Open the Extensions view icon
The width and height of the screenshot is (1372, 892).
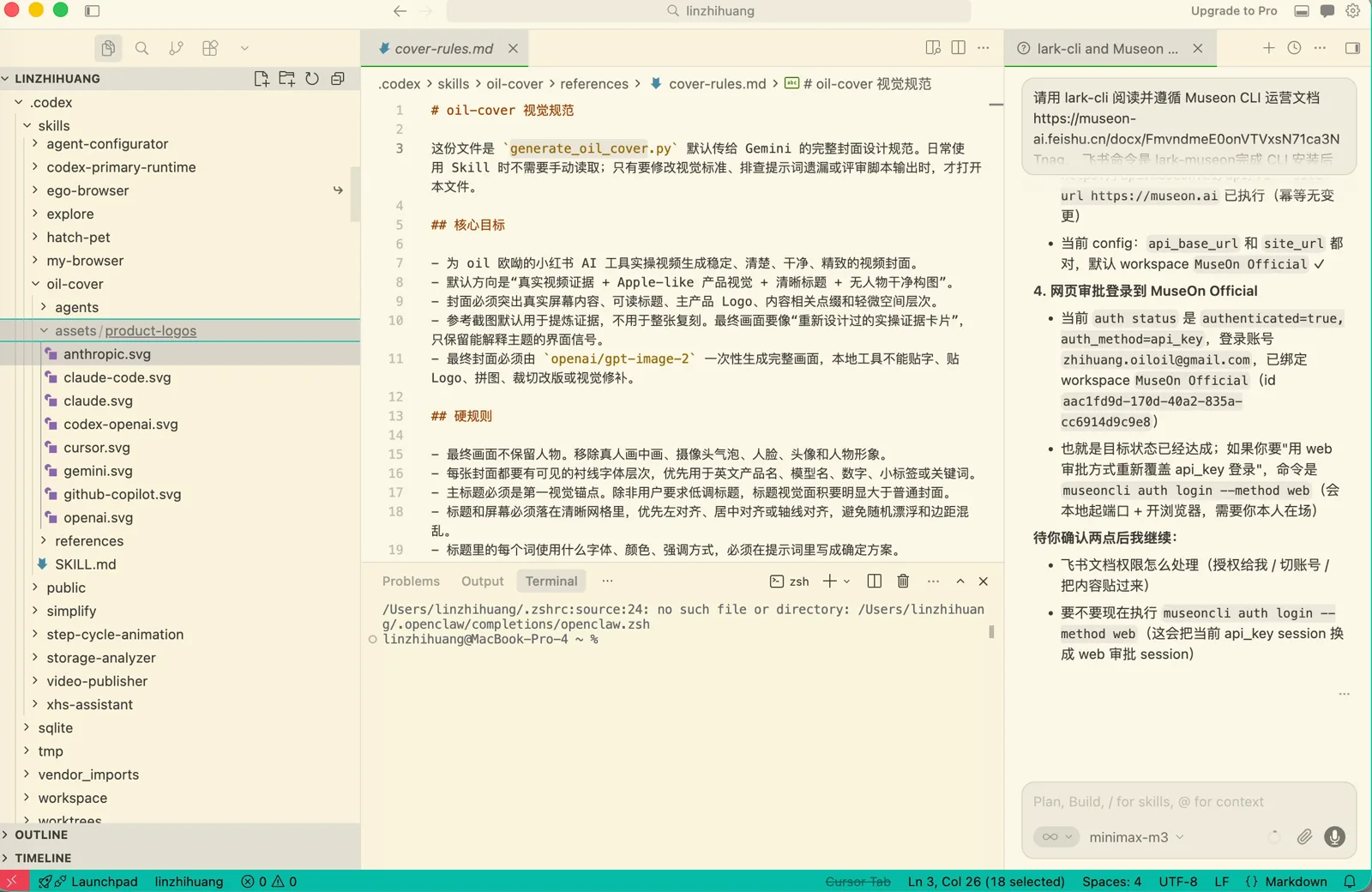click(210, 48)
